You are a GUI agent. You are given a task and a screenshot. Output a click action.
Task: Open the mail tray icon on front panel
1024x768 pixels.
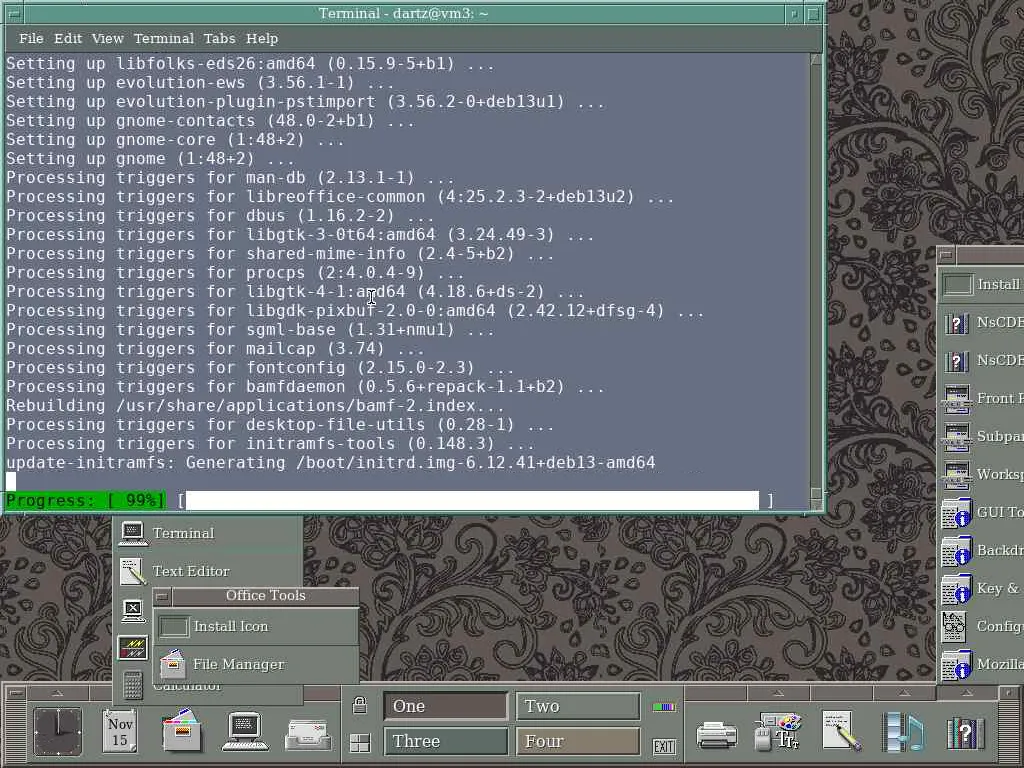pos(308,734)
